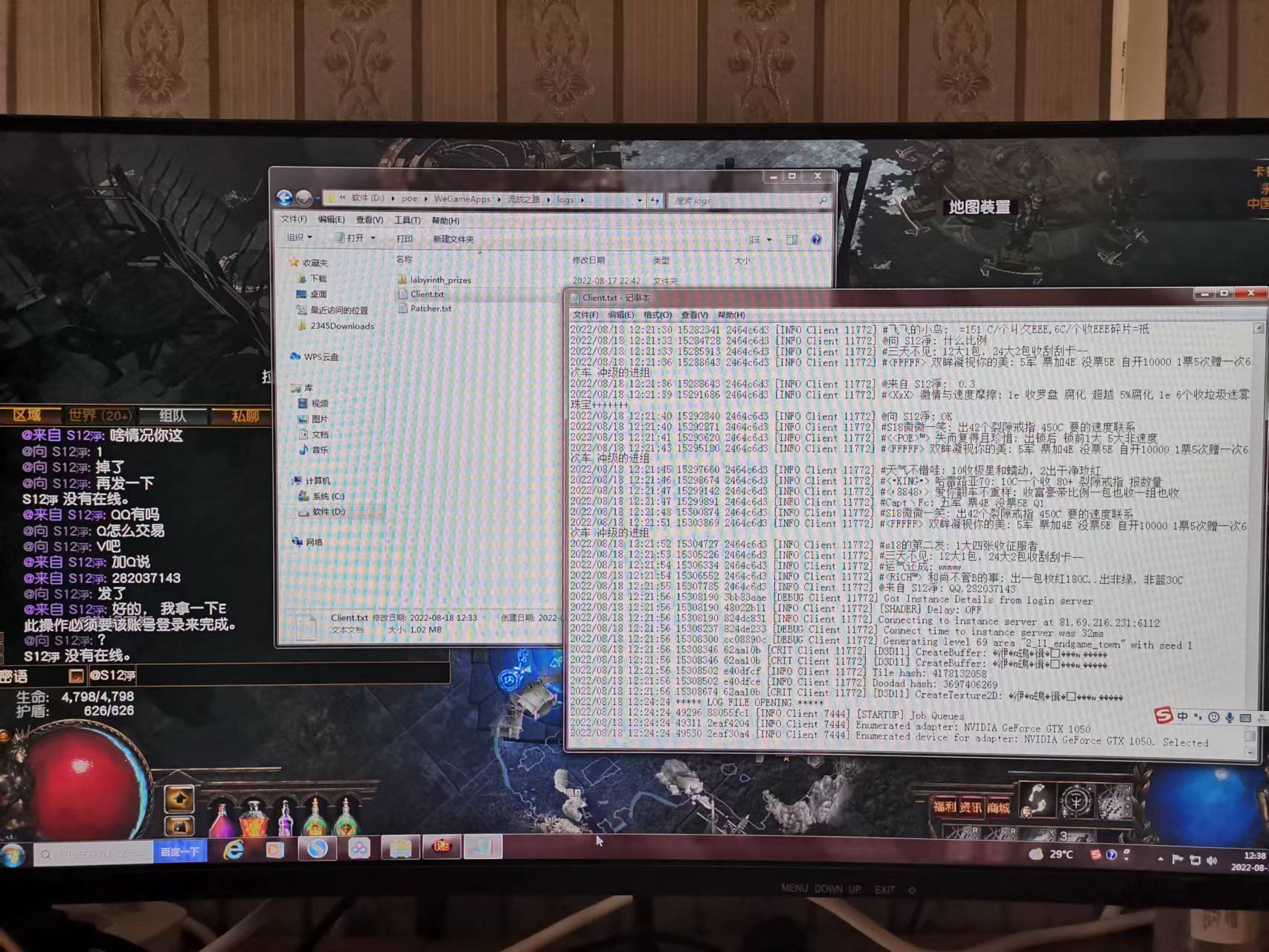This screenshot has width=1269, height=952.
Task: Open the 商城 in-game shop button
Action: 998,808
